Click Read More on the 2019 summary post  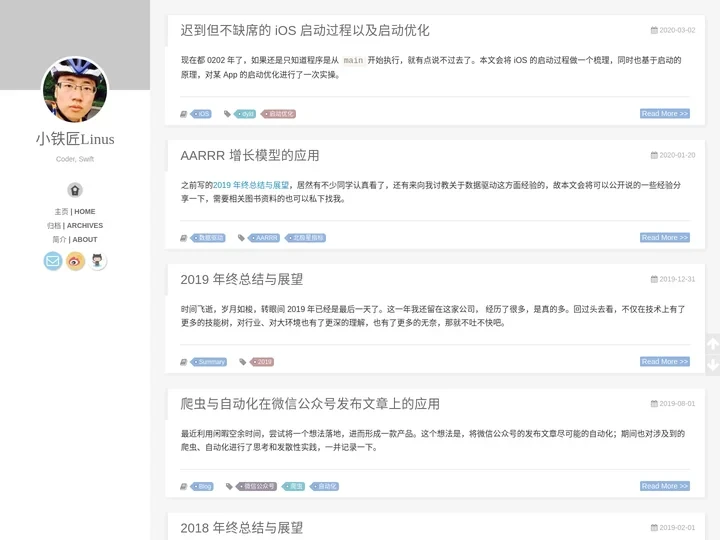coord(665,361)
